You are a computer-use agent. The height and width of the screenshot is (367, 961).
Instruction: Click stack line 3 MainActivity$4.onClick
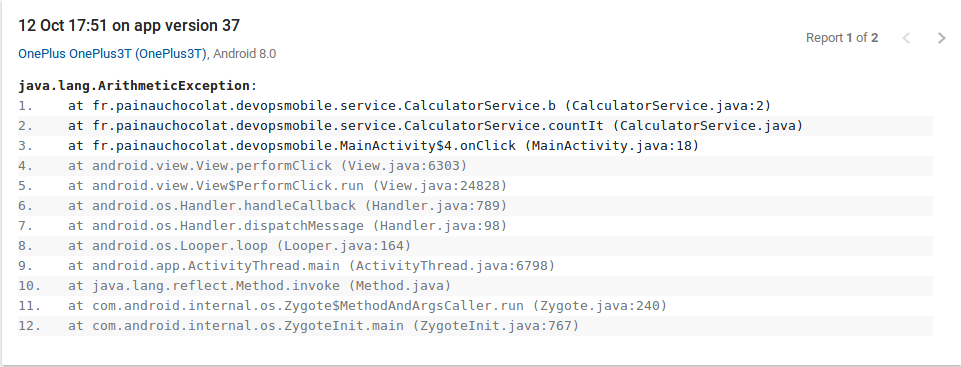pos(476,146)
